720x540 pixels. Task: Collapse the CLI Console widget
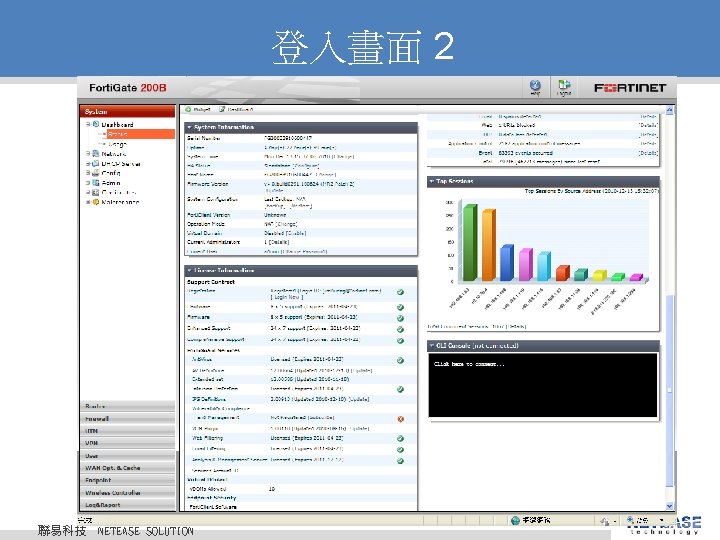432,345
